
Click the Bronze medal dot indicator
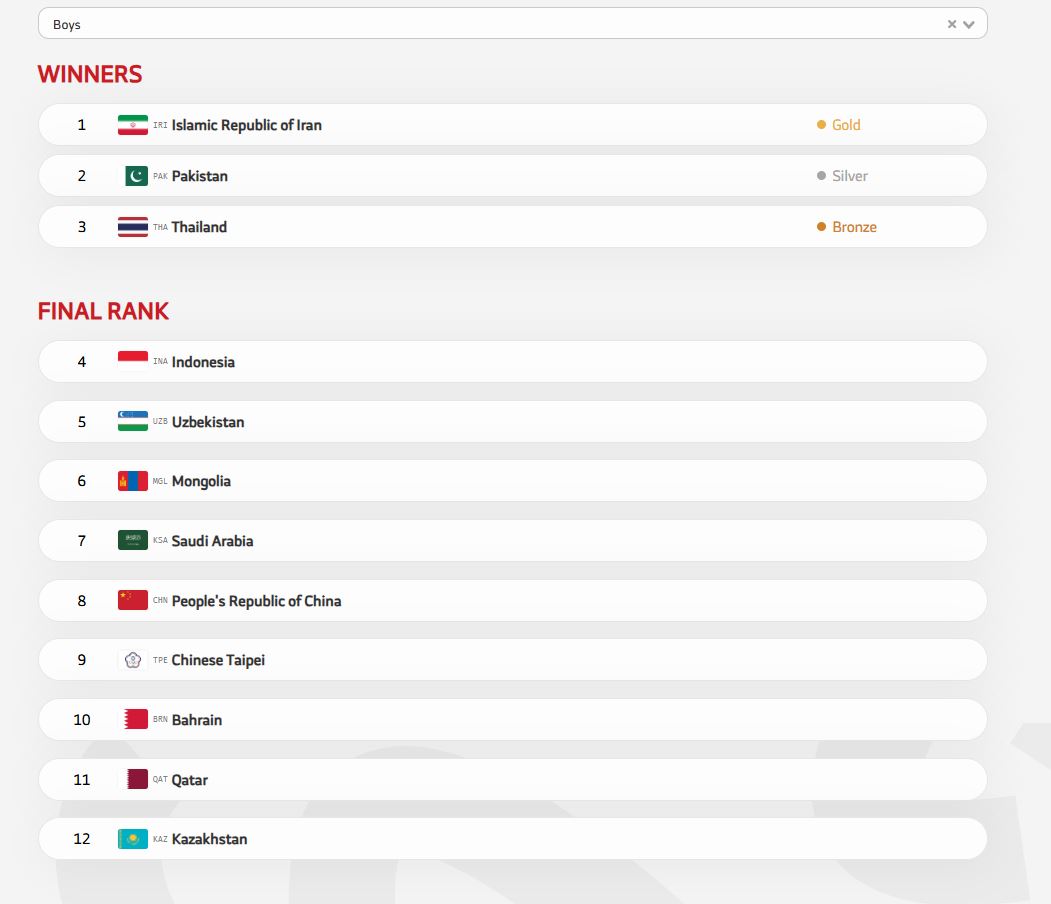pyautogui.click(x=822, y=227)
